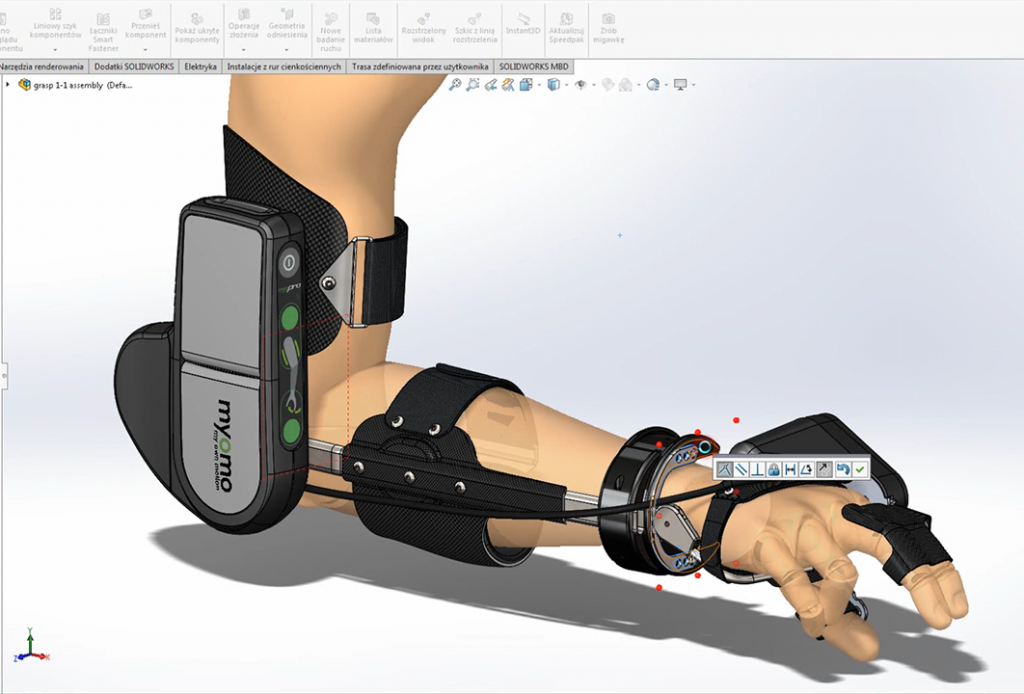Choose the Distance mate icon

point(790,470)
